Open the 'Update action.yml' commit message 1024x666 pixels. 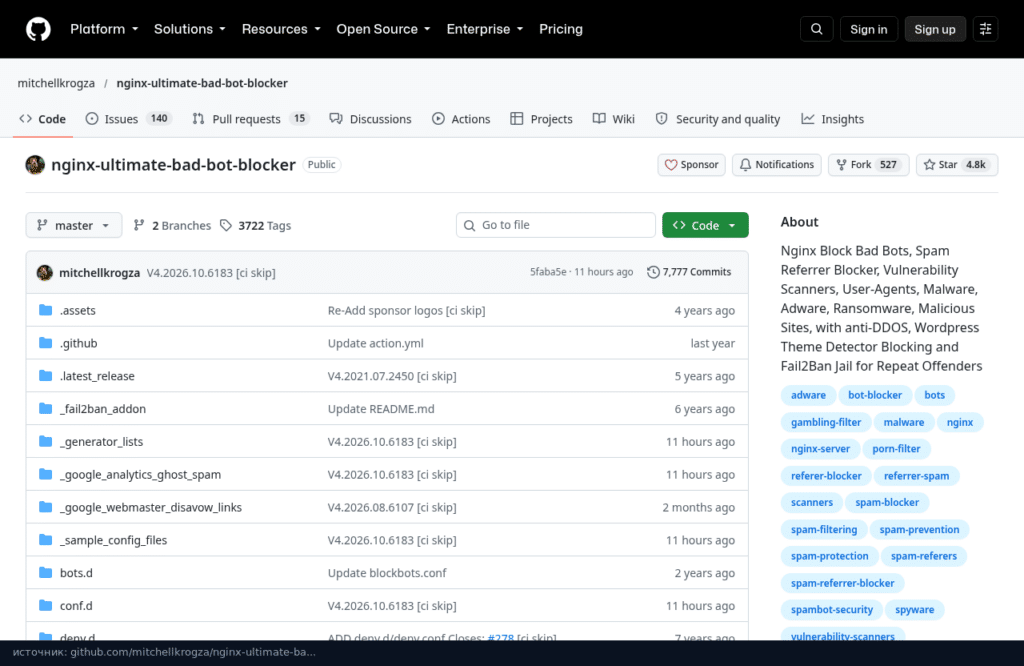376,343
